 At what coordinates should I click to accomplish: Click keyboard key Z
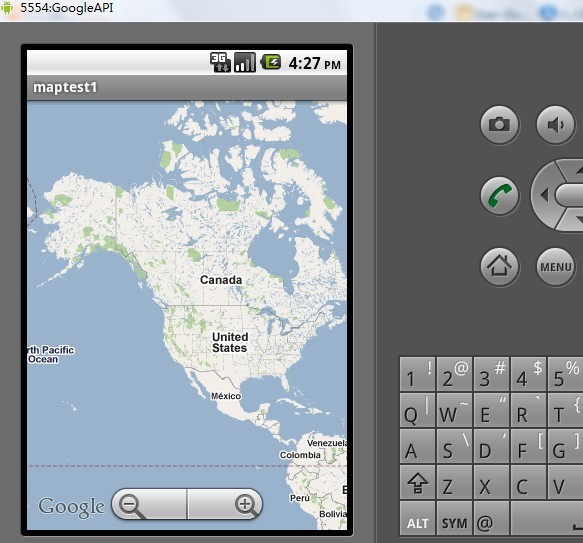(454, 482)
